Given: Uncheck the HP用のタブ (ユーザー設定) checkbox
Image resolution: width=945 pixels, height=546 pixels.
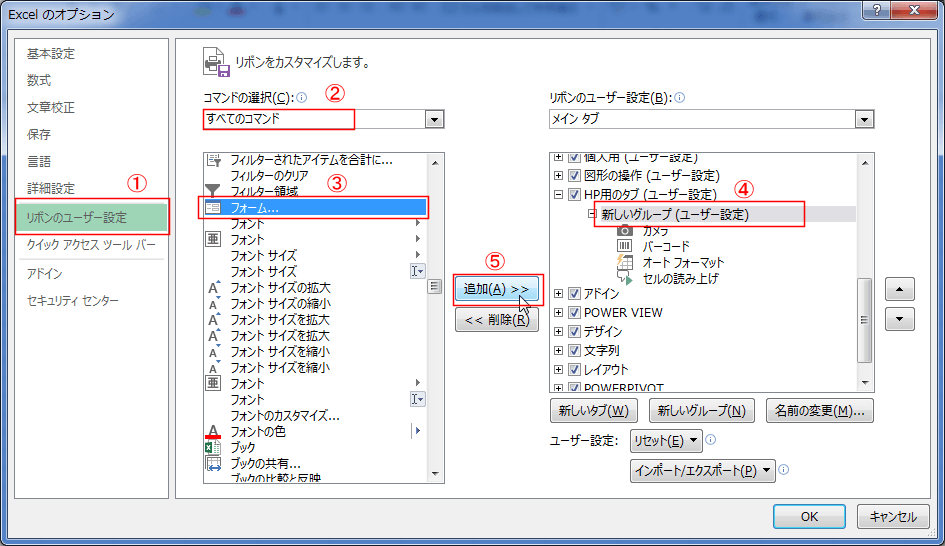Looking at the screenshot, I should (x=574, y=194).
